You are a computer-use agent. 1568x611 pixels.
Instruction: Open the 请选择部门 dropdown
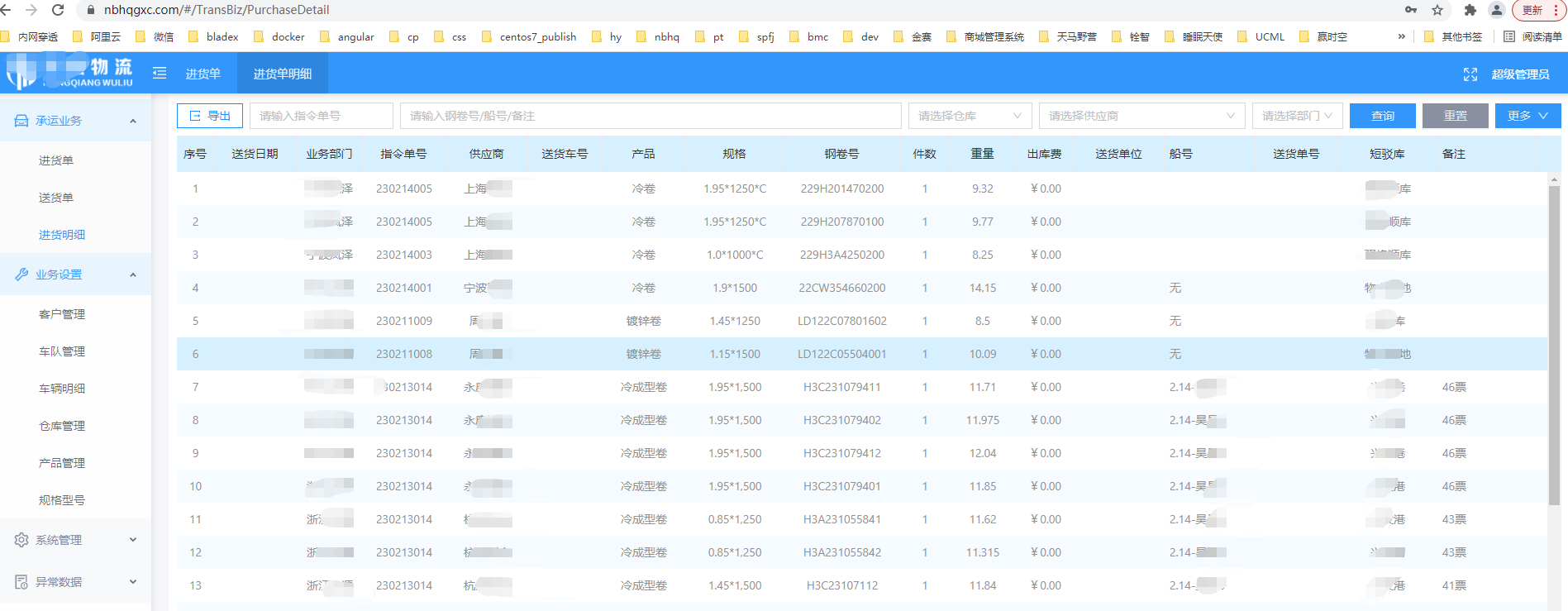point(1297,116)
